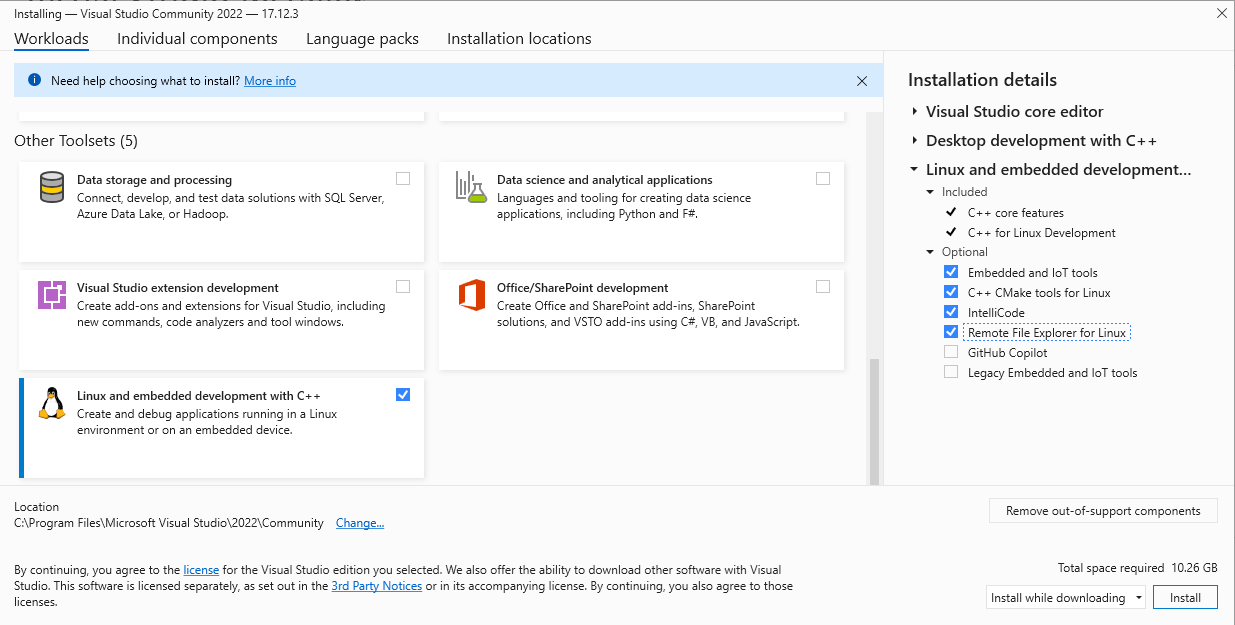The height and width of the screenshot is (625, 1235).
Task: Click the Linux penguin workload icon
Action: point(51,403)
